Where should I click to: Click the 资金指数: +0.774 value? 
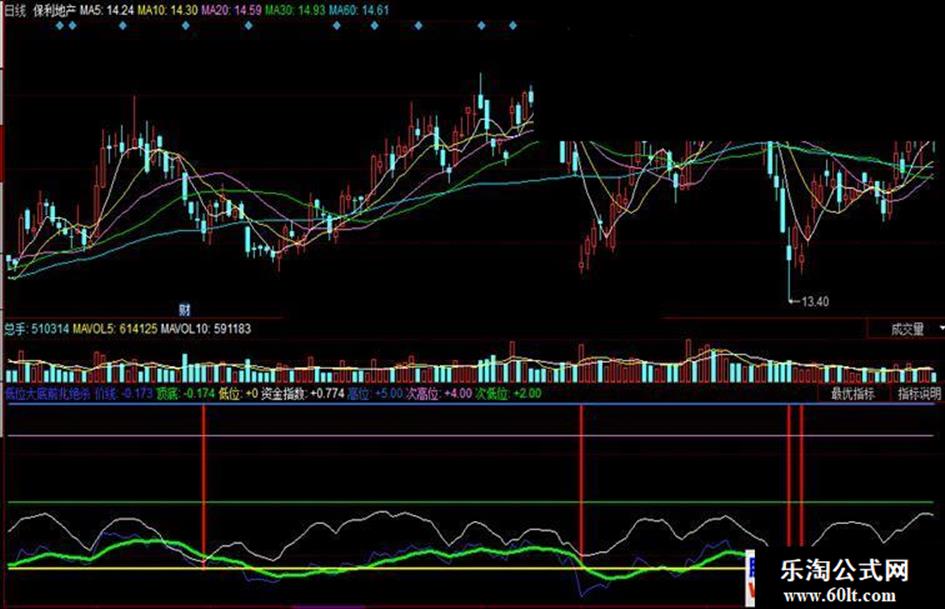click(x=303, y=394)
